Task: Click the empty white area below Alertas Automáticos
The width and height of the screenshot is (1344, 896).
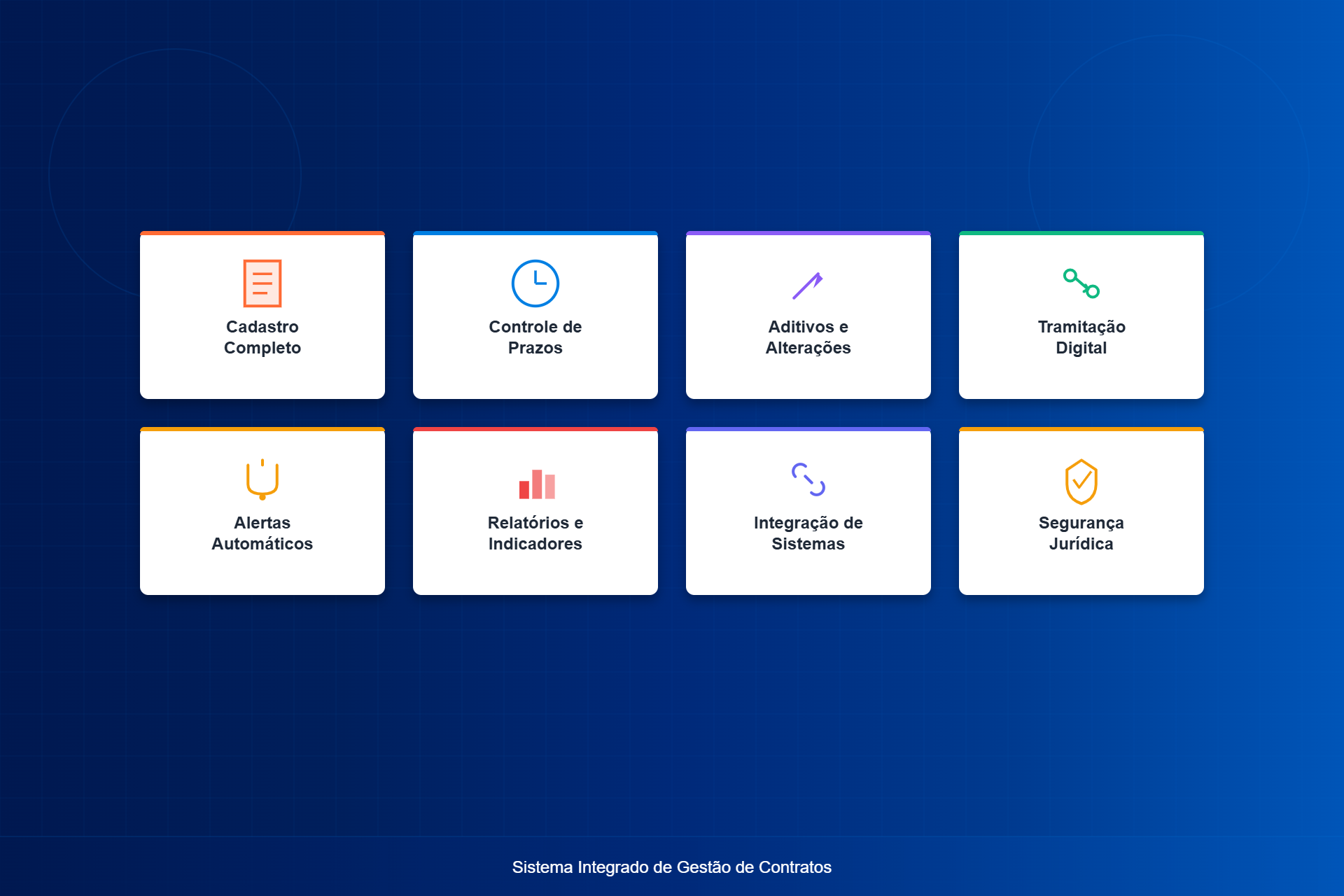Action: tap(262, 574)
